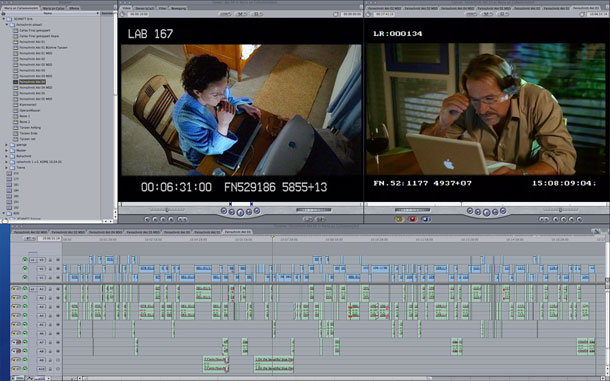Click the Drag Hand icon in the Viewer
610x381 pixels.
123,14
